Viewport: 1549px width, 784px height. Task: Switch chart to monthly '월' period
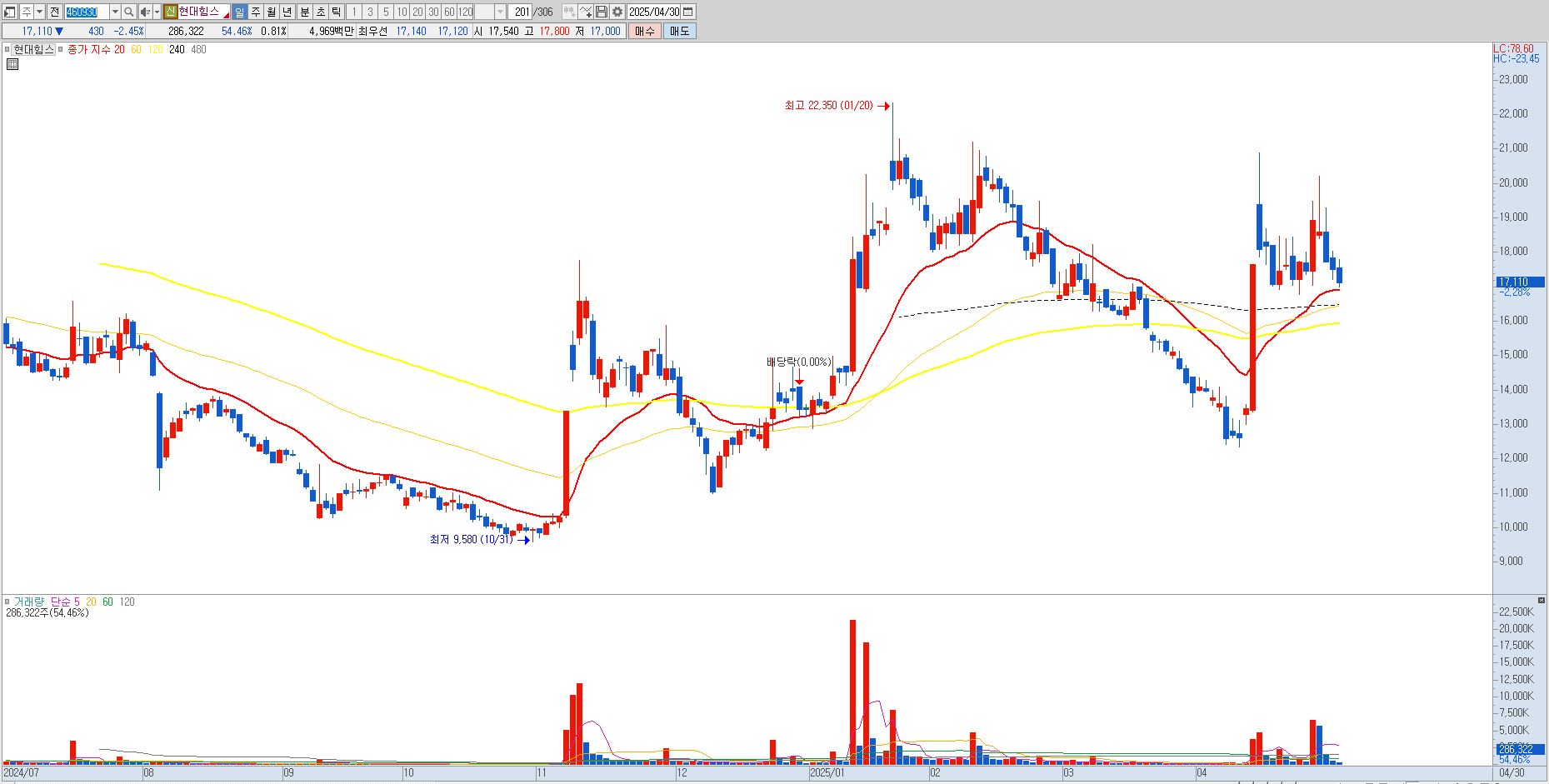pyautogui.click(x=272, y=12)
